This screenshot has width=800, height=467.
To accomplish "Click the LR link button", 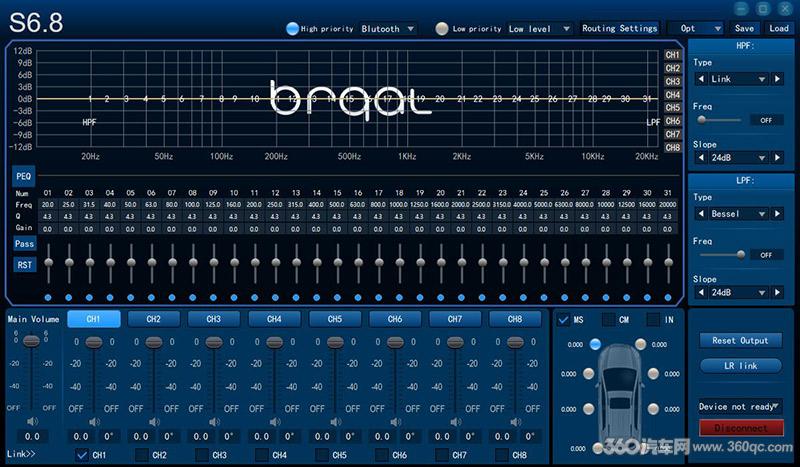I will [740, 365].
